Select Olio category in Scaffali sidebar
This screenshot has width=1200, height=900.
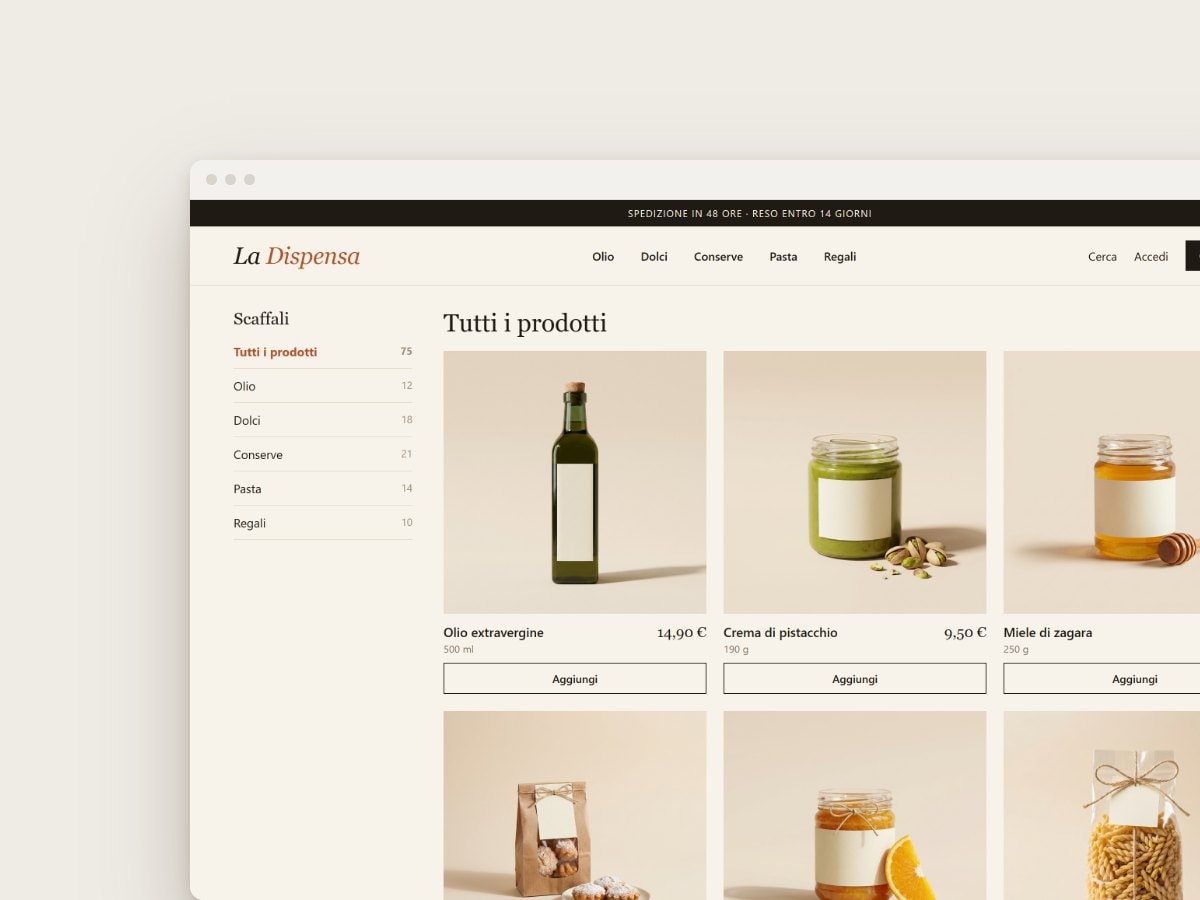[322, 386]
